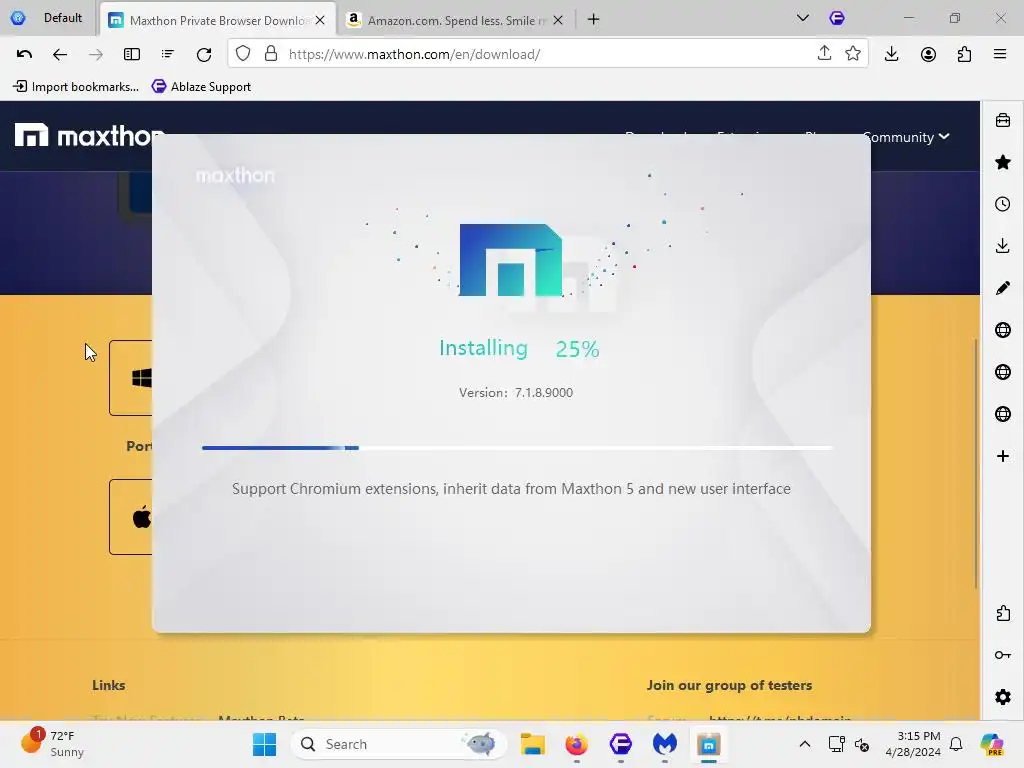
Task: Open the tab list icon next to sidebar button
Action: [x=168, y=54]
